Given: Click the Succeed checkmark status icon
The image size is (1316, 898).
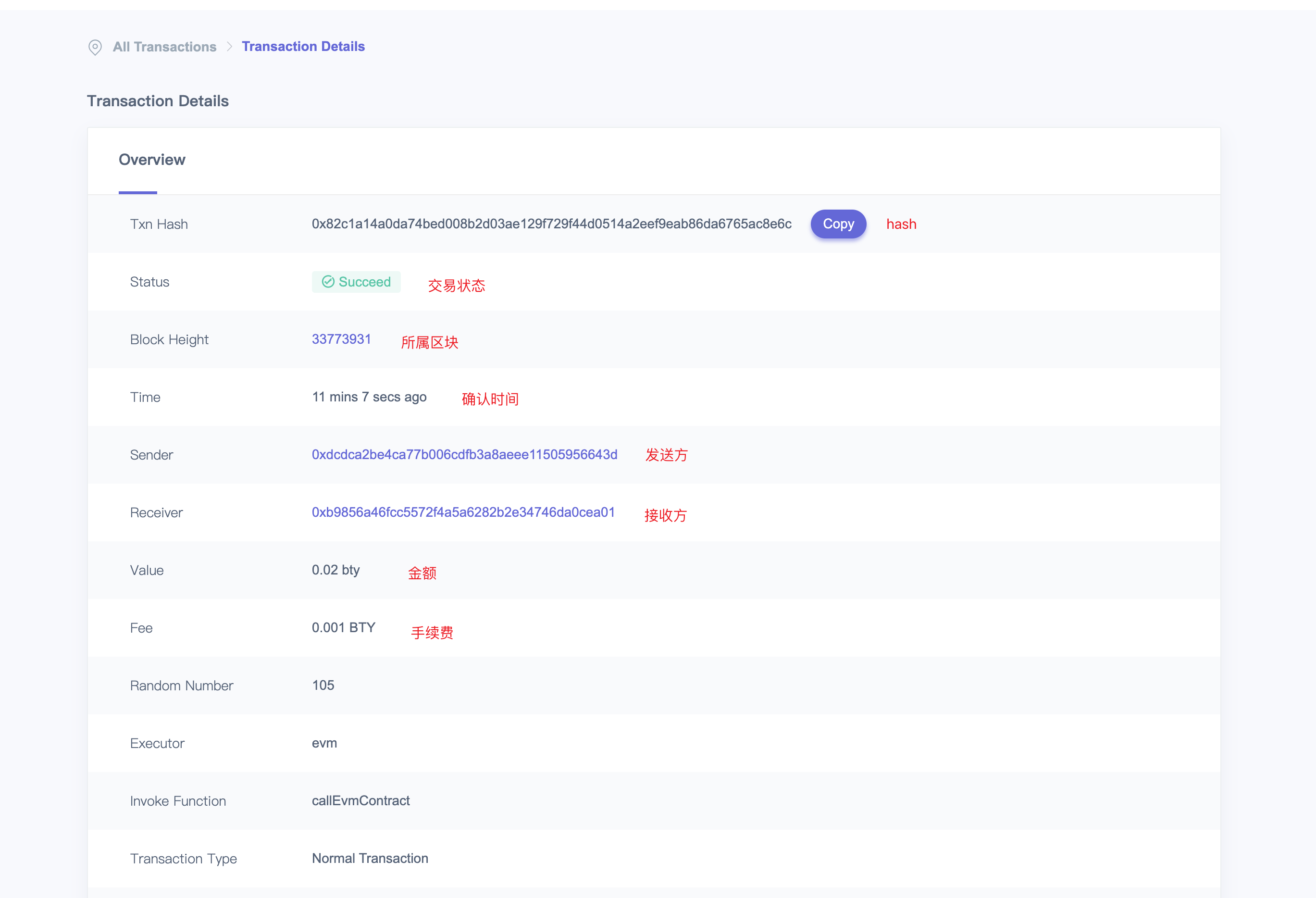Looking at the screenshot, I should point(328,282).
